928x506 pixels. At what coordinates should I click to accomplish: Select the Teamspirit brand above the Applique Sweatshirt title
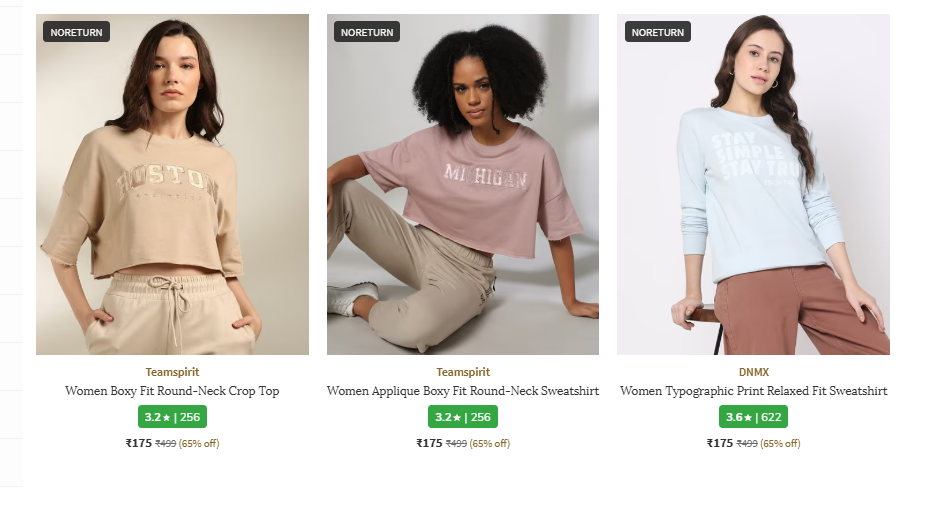pyautogui.click(x=463, y=372)
